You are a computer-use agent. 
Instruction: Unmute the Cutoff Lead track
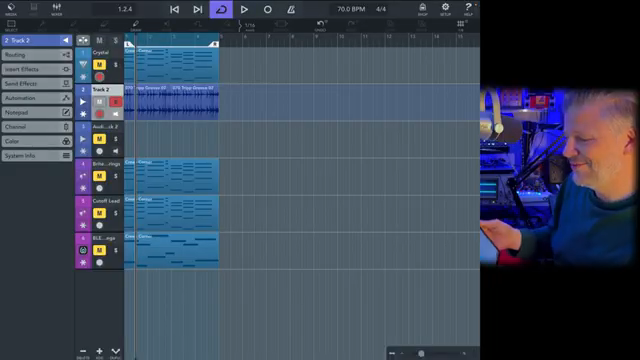point(99,213)
